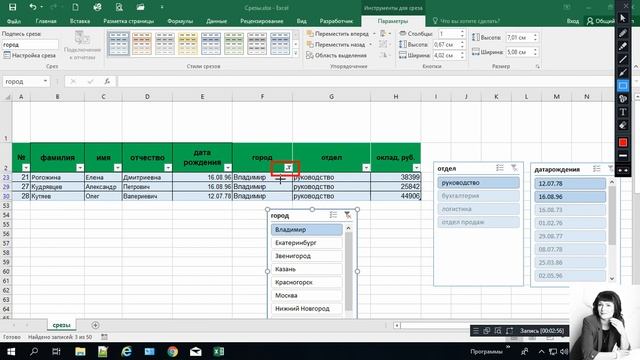
Task: Toggle 'бухгалтерия' in the отдел slicer
Action: click(478, 196)
